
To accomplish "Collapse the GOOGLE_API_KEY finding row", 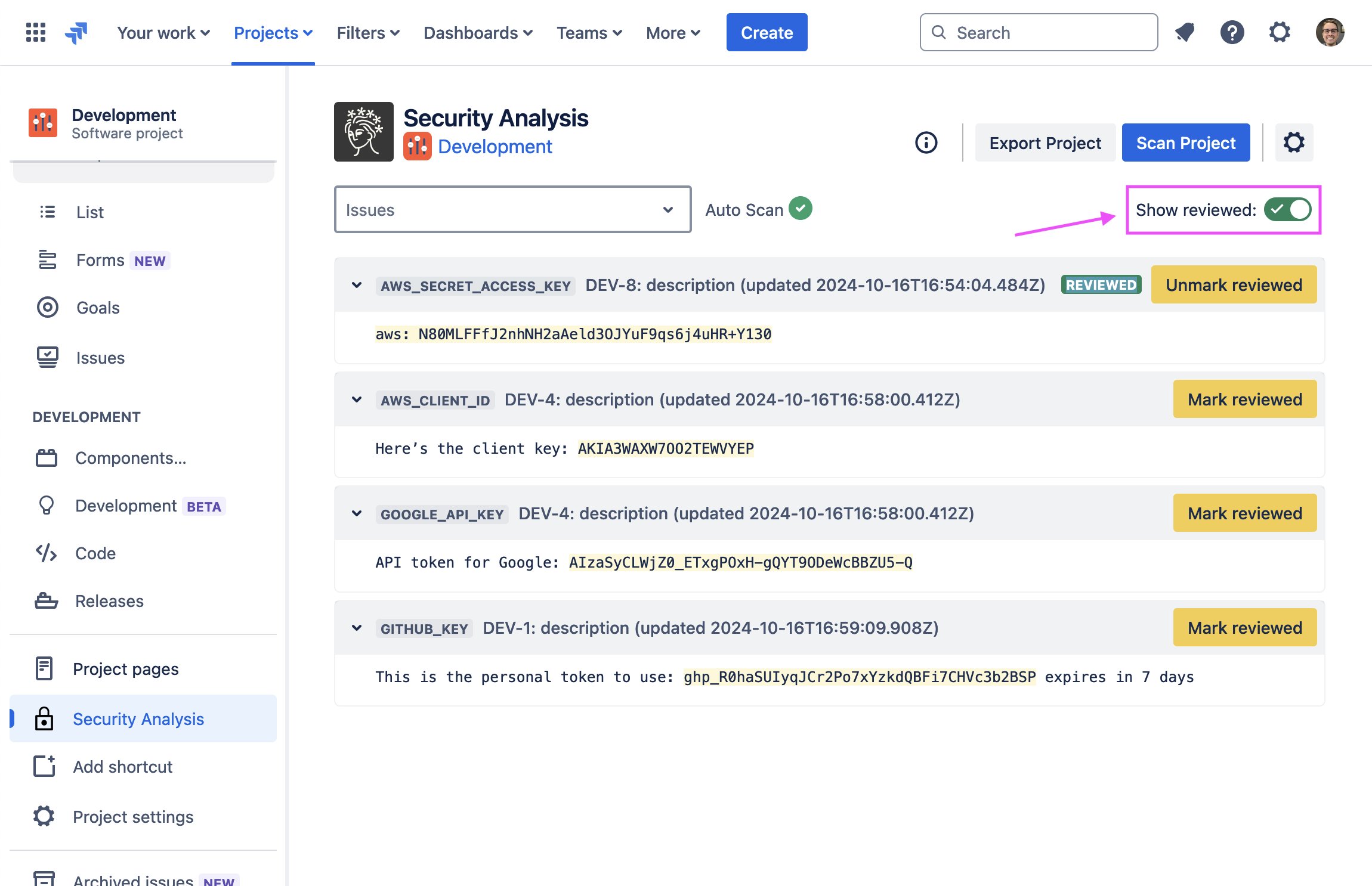I will 357,513.
